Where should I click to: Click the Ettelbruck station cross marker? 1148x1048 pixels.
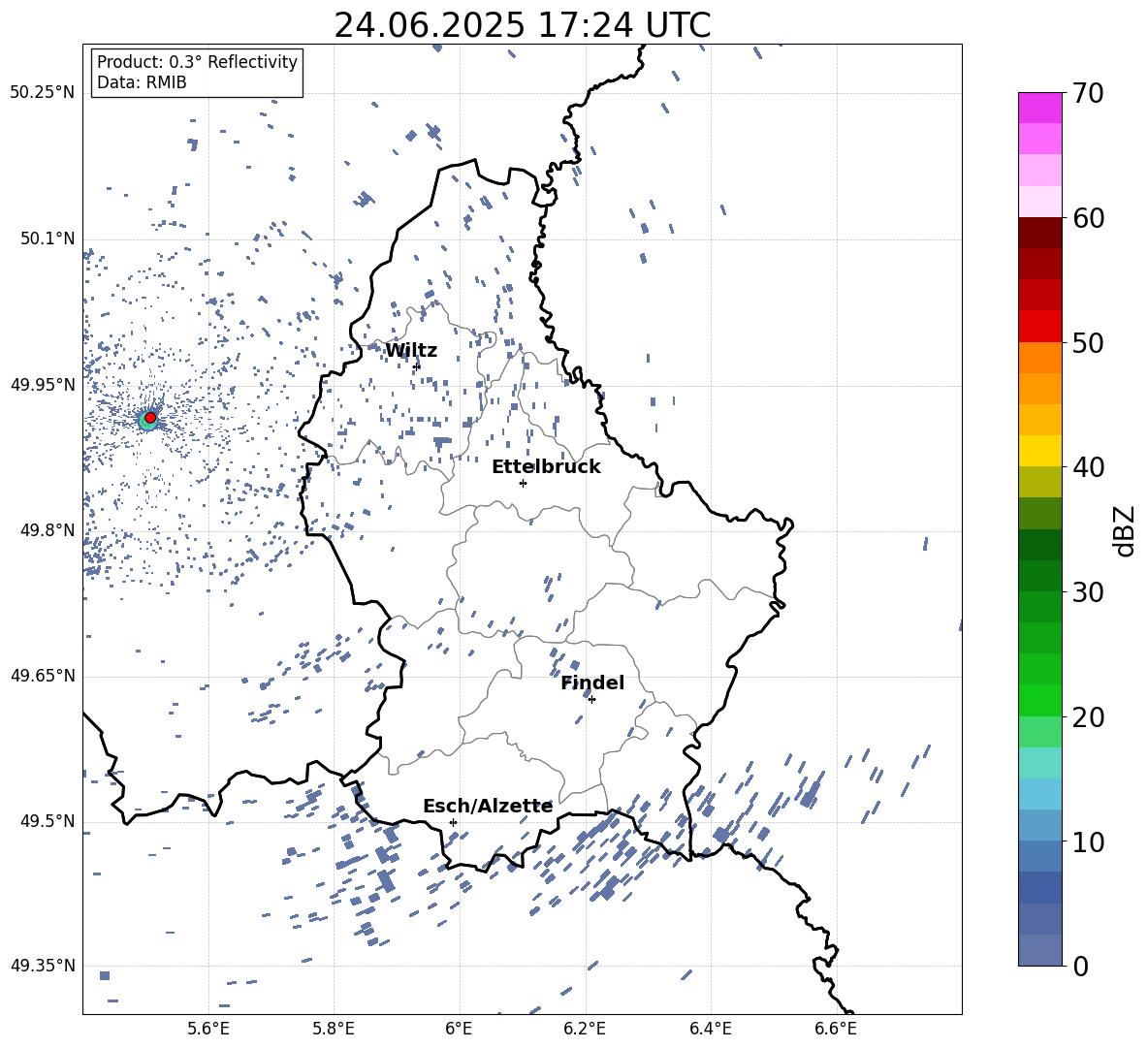pos(523,483)
